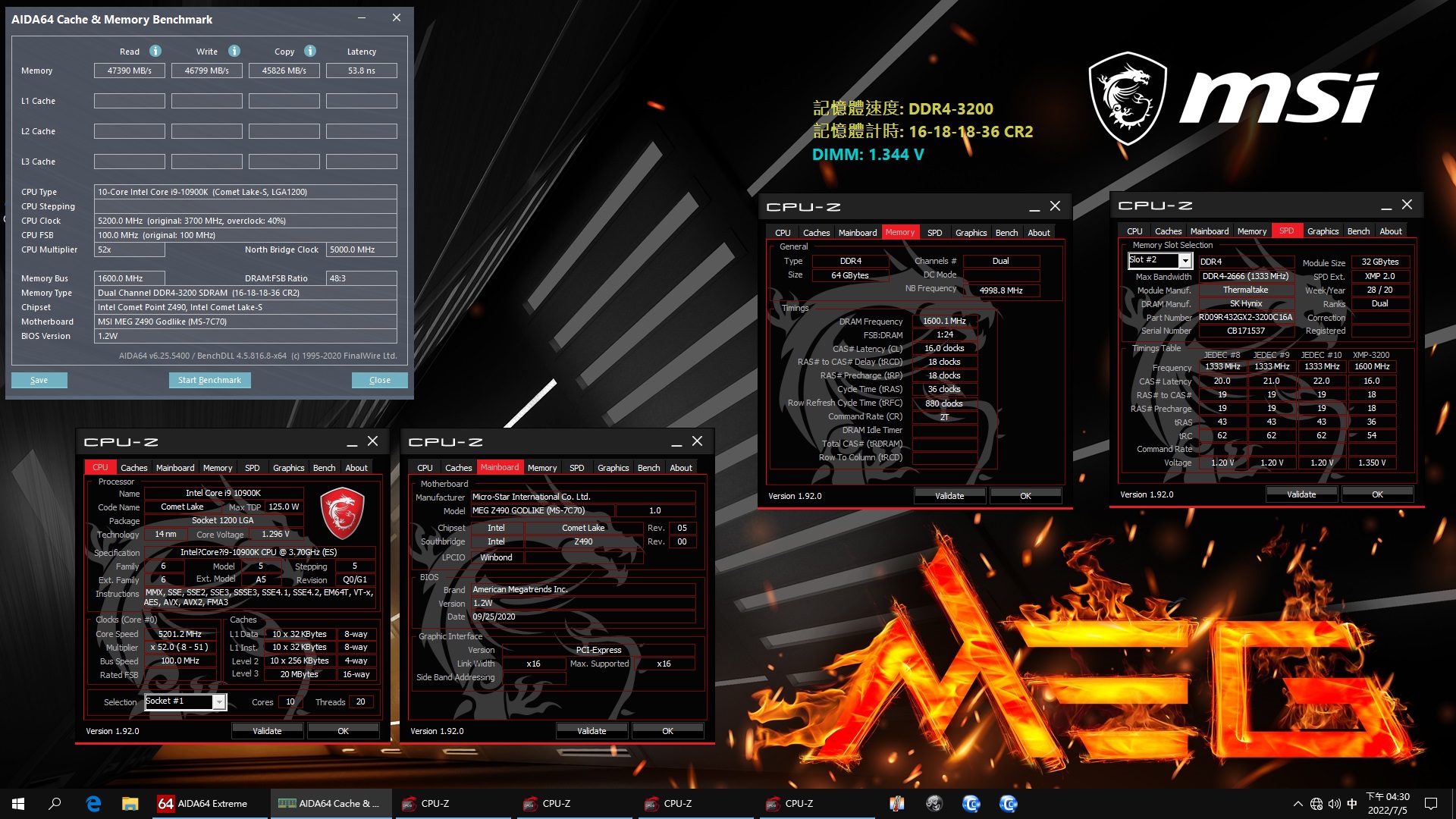The width and height of the screenshot is (1456, 819).
Task: Open About tab in CPU-Z CPU window
Action: pos(356,468)
